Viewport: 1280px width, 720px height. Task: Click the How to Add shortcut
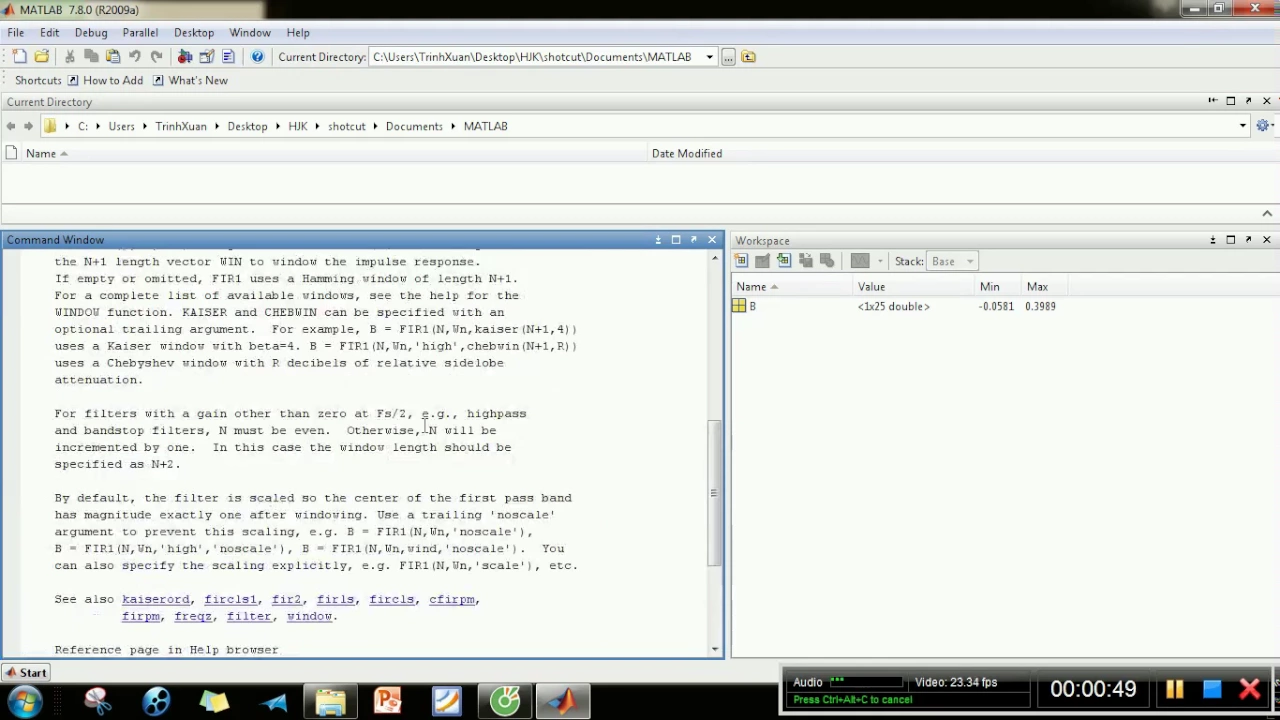tap(105, 80)
